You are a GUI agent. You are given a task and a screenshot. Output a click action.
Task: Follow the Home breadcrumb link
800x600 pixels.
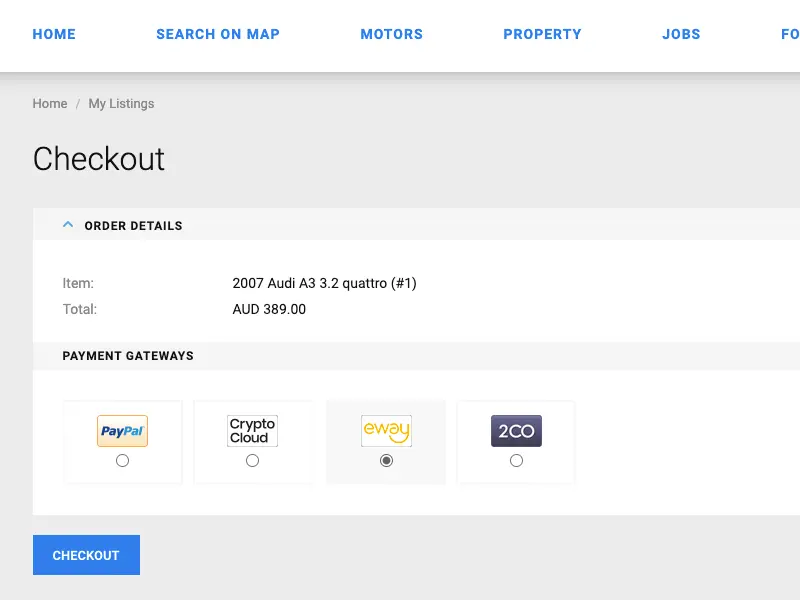(50, 104)
